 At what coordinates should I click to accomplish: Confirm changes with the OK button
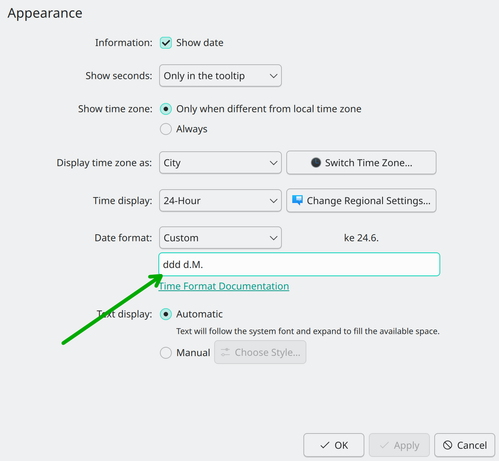click(x=334, y=445)
